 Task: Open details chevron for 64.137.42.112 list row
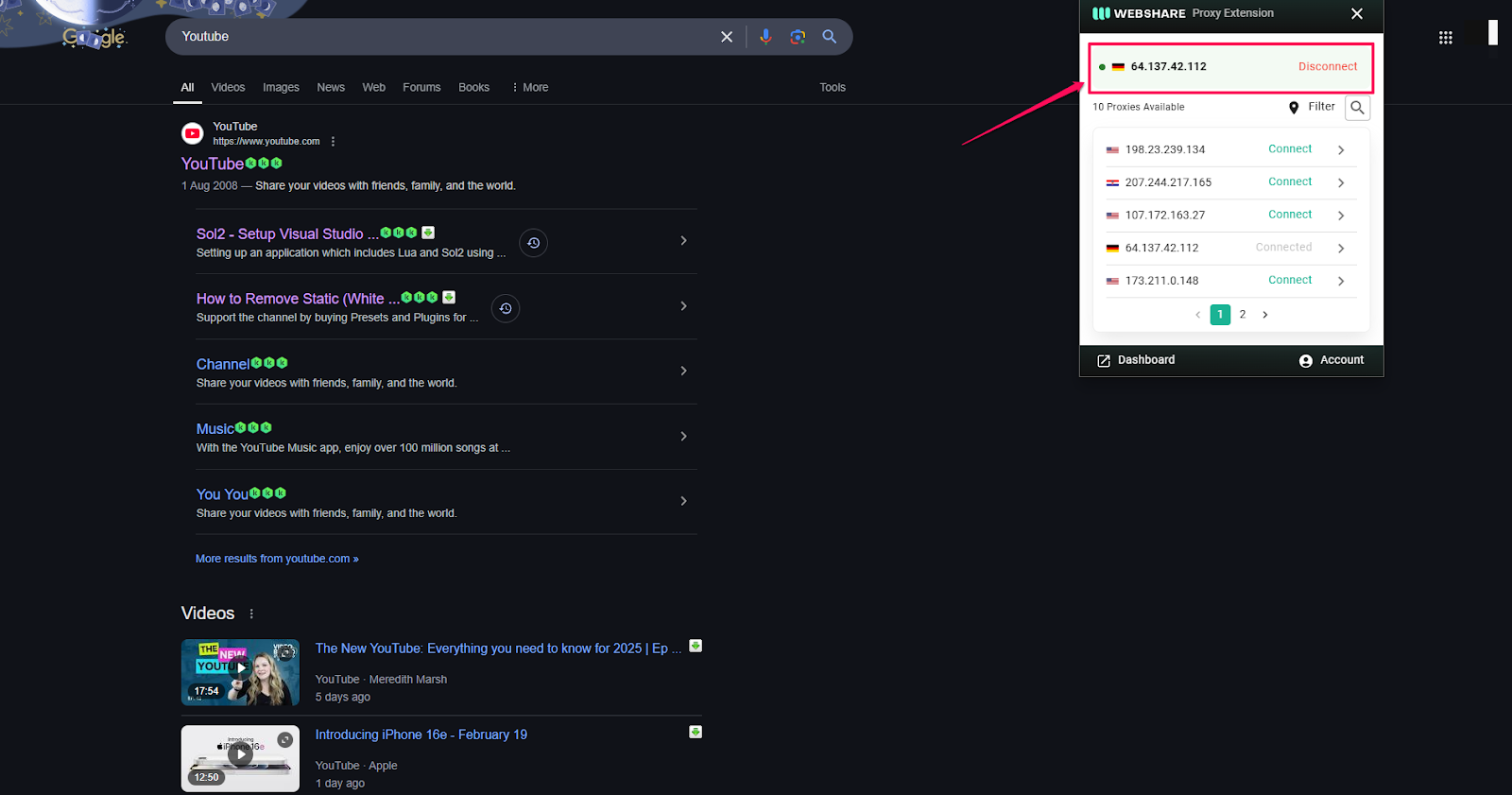click(1341, 249)
